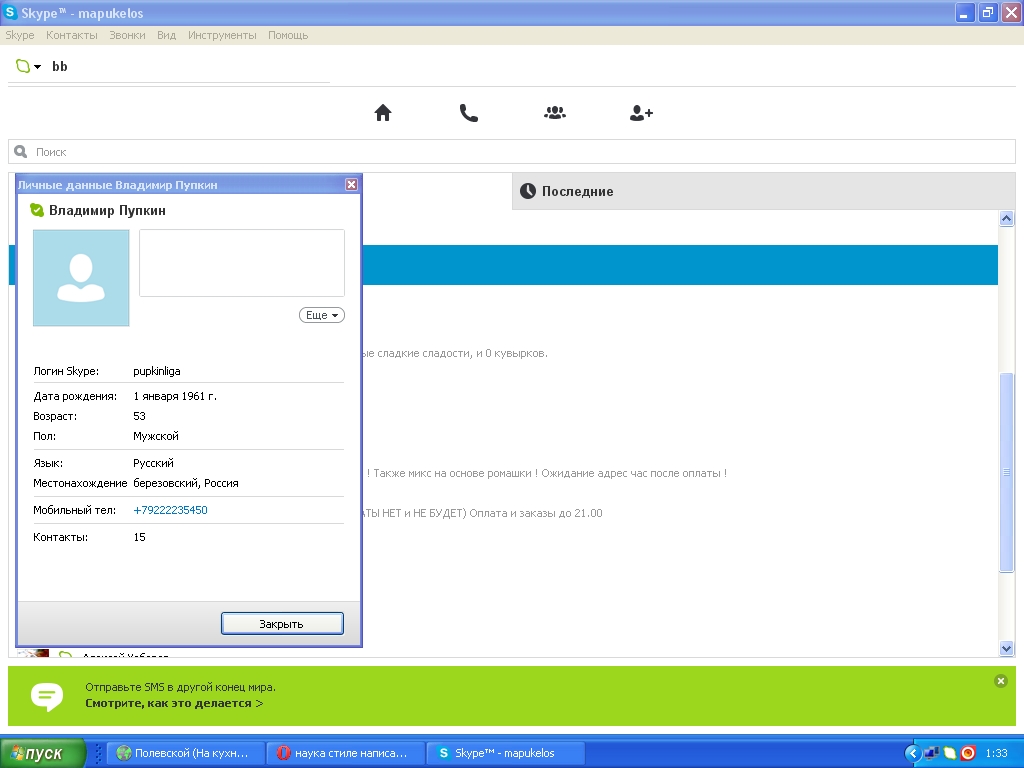Screen dimensions: 1024x768
Task: Switch to the Последние tab
Action: [x=763, y=191]
